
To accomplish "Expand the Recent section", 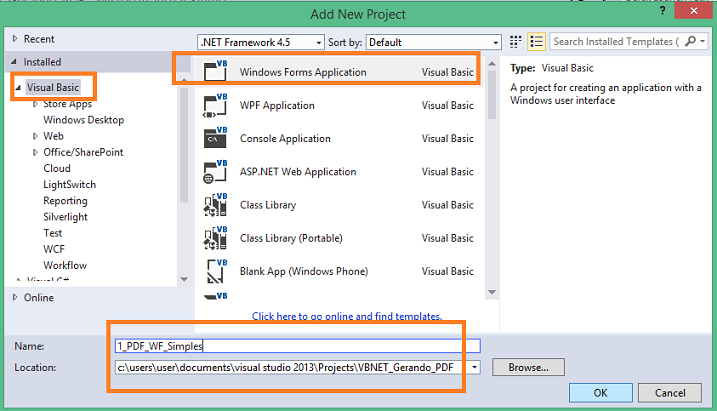I will tap(15, 39).
